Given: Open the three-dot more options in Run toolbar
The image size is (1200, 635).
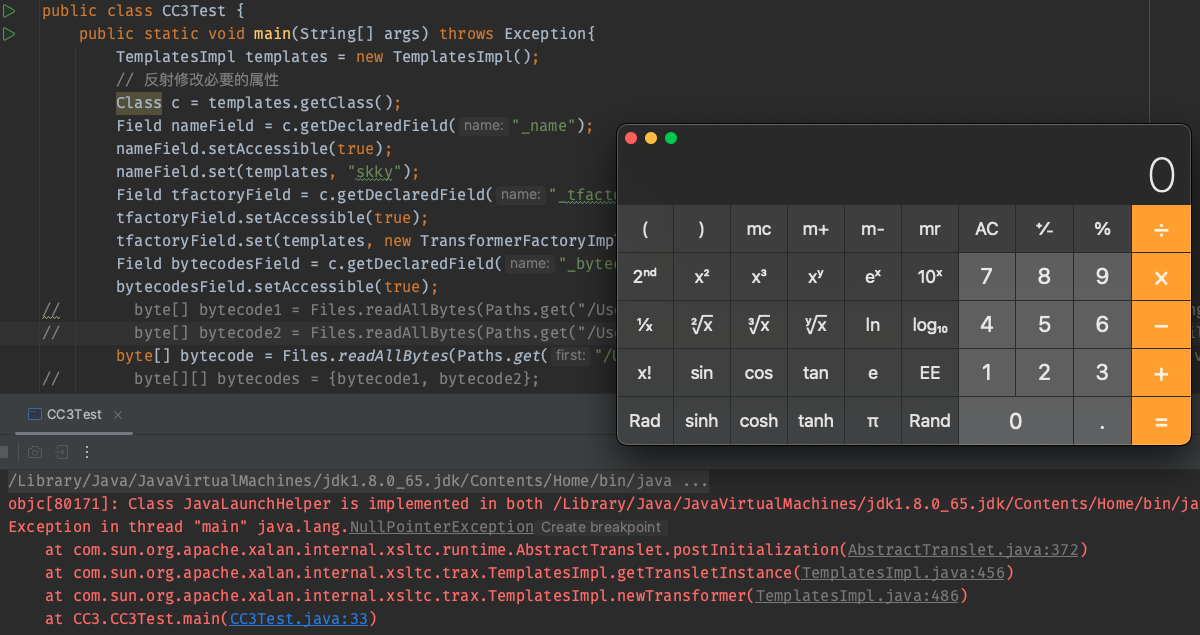Looking at the screenshot, I should [x=87, y=452].
